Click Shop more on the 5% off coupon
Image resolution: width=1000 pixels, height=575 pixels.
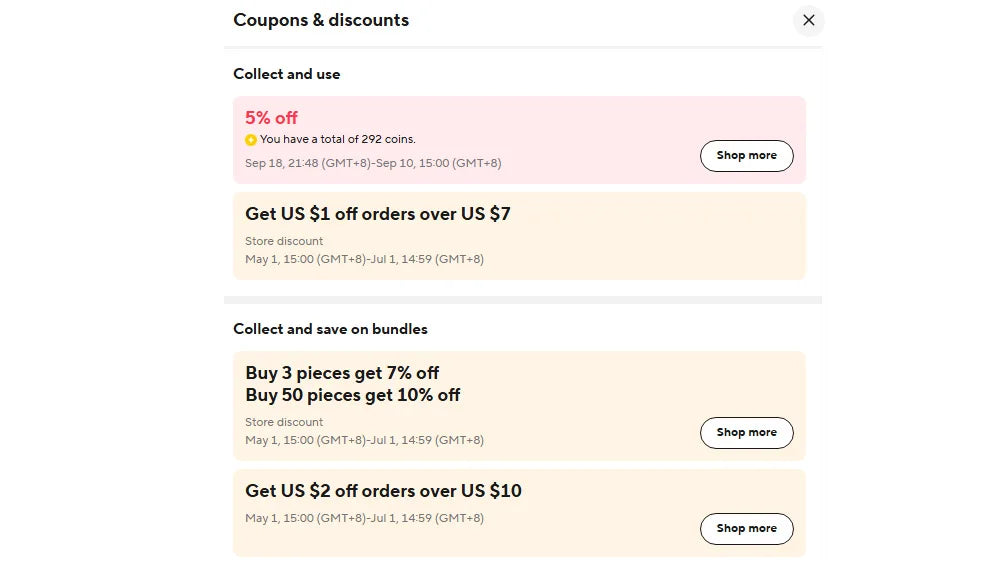tap(746, 156)
